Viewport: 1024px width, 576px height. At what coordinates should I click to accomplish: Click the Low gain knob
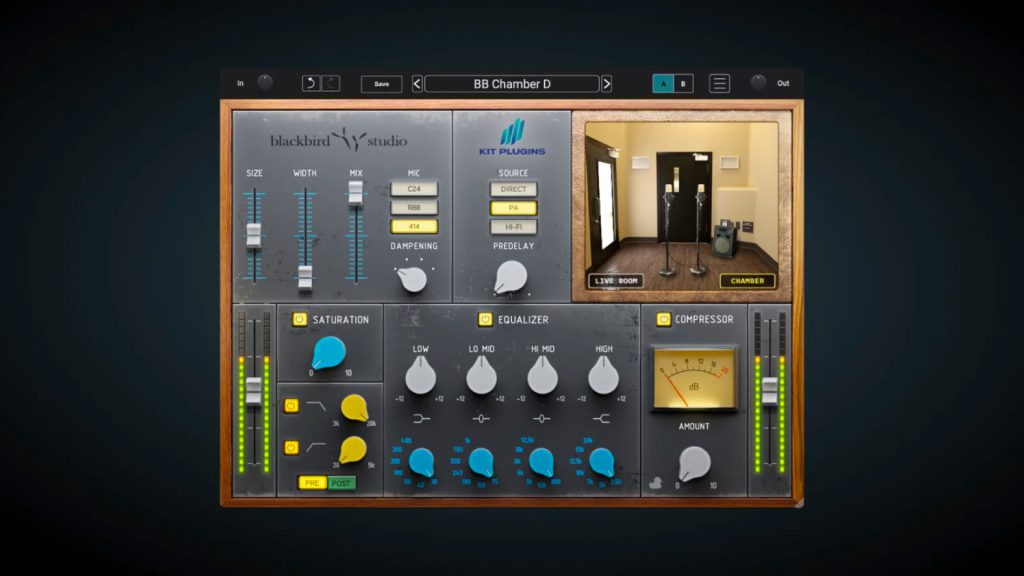421,376
